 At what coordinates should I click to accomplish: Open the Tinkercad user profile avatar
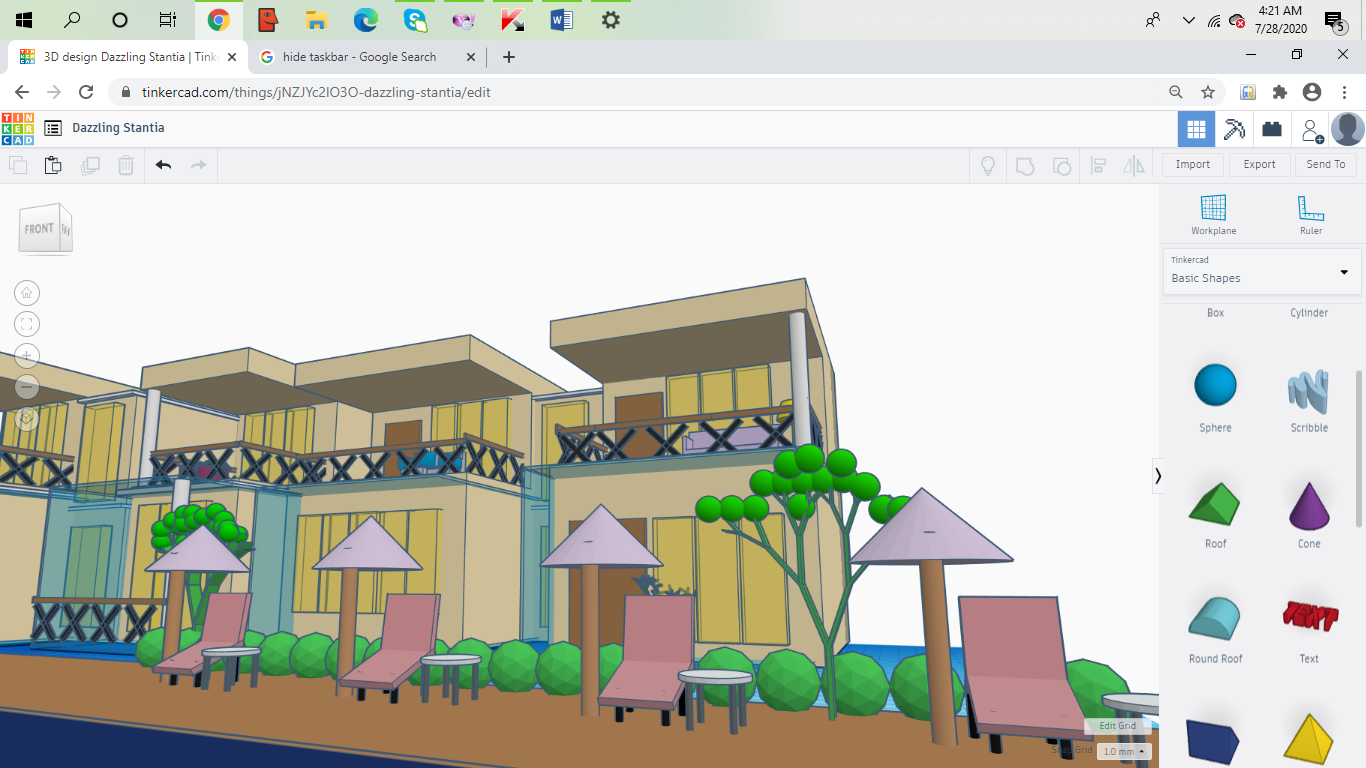(1348, 129)
